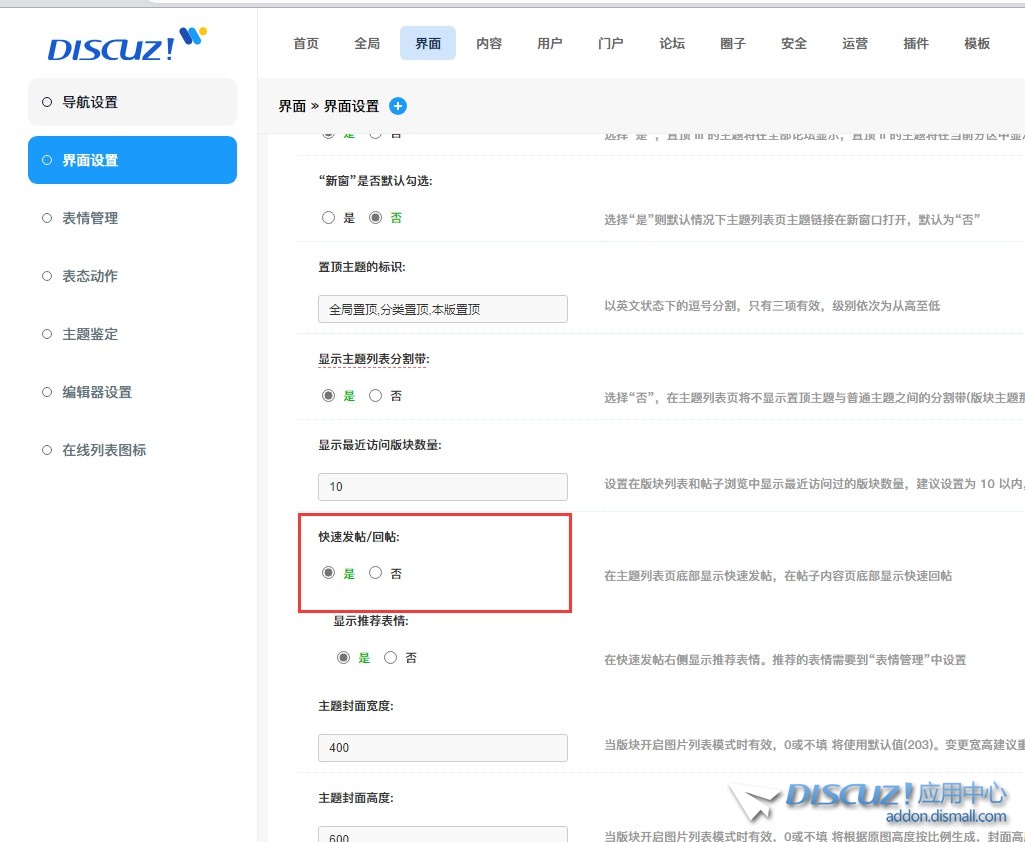Switch to the 全局 top tab

point(367,43)
